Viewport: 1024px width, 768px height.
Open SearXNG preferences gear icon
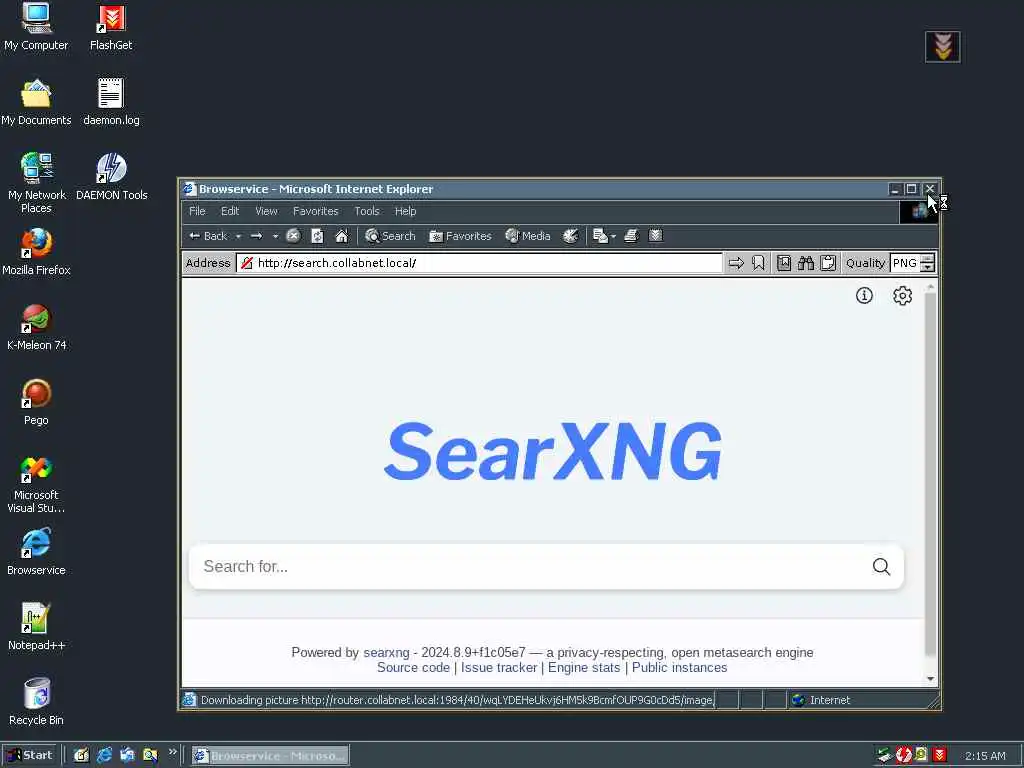click(x=903, y=296)
